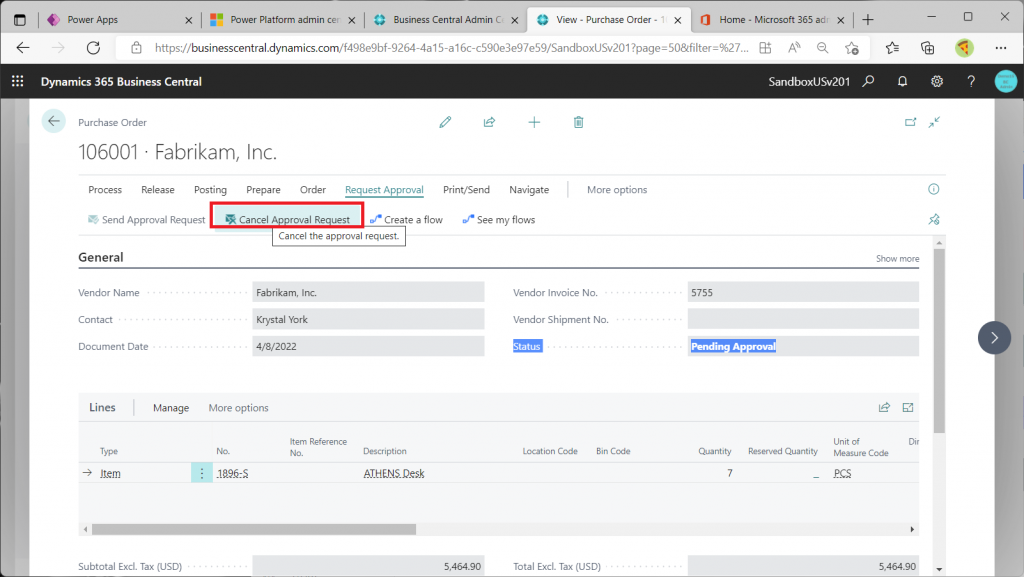
Task: Go to next record arrow button
Action: tap(994, 337)
